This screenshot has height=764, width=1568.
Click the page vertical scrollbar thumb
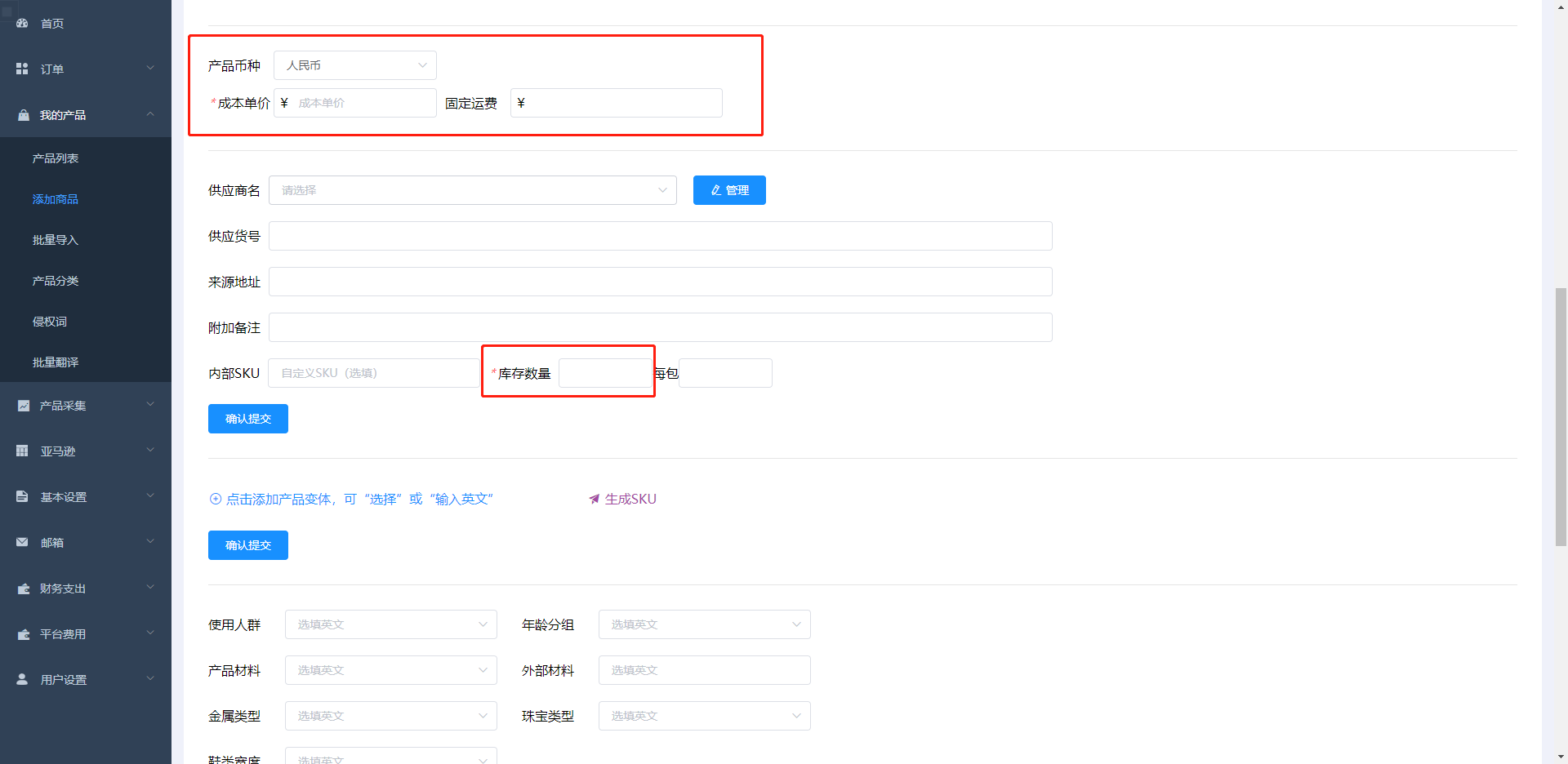1561,416
